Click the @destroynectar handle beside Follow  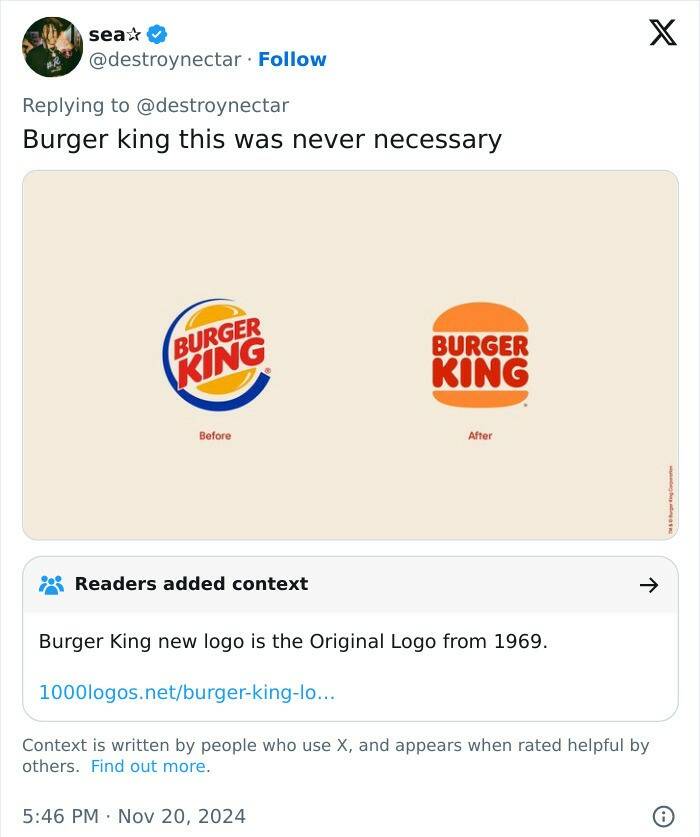point(164,60)
